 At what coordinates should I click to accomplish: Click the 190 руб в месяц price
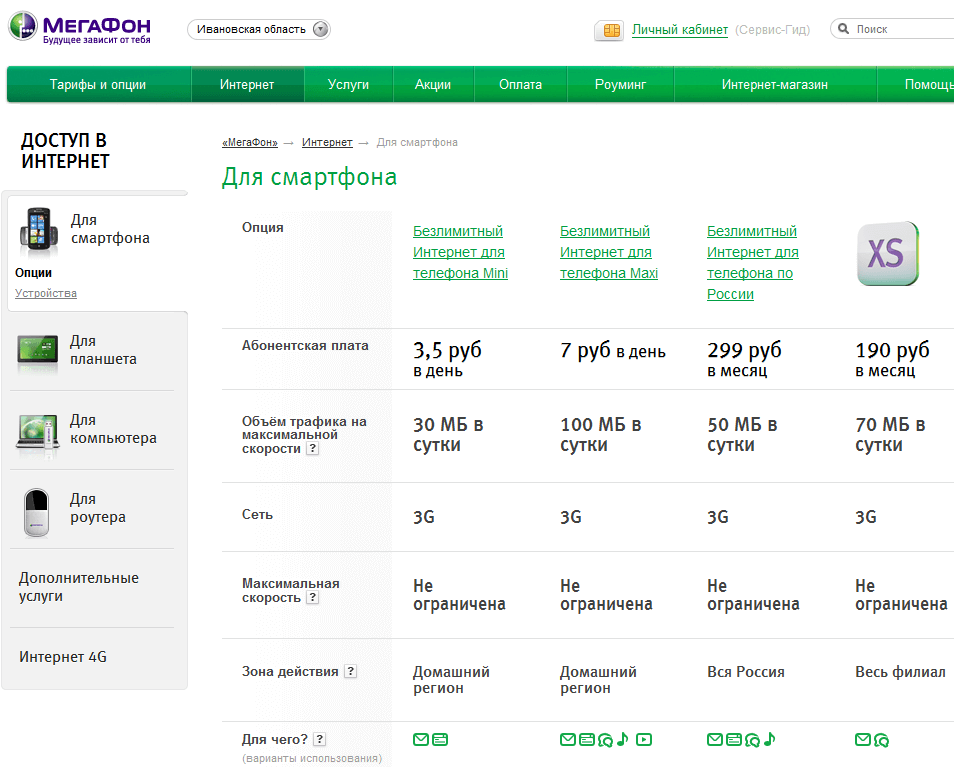[892, 359]
